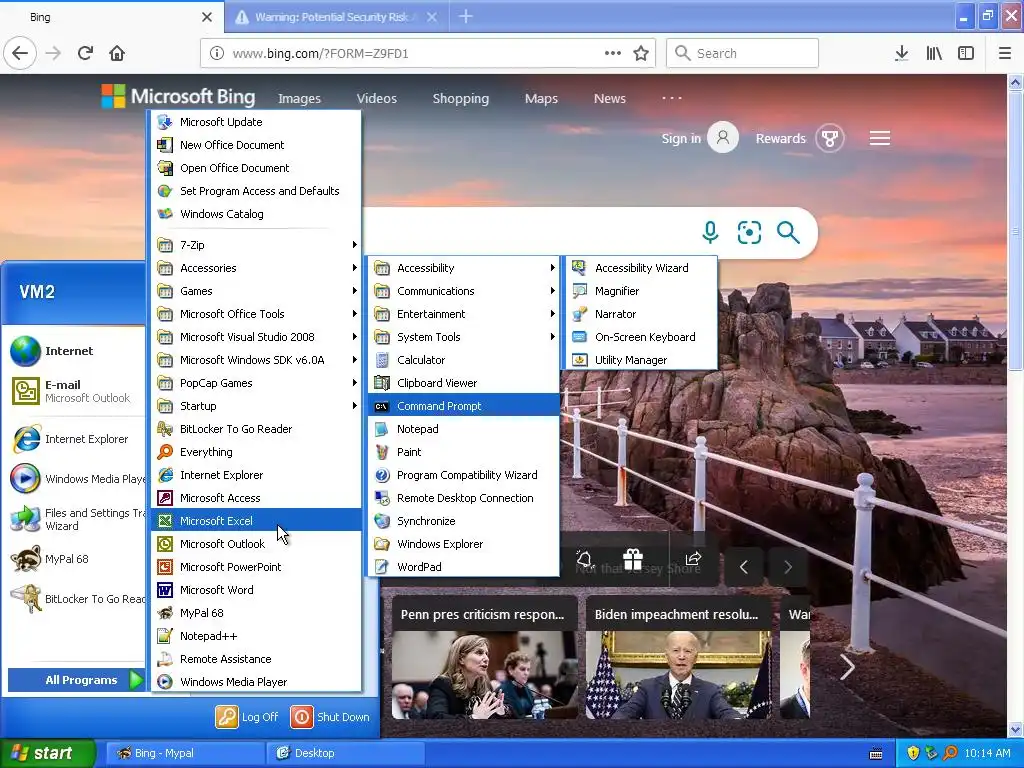Expand the Games program folder
1024x768 pixels.
pyautogui.click(x=256, y=291)
